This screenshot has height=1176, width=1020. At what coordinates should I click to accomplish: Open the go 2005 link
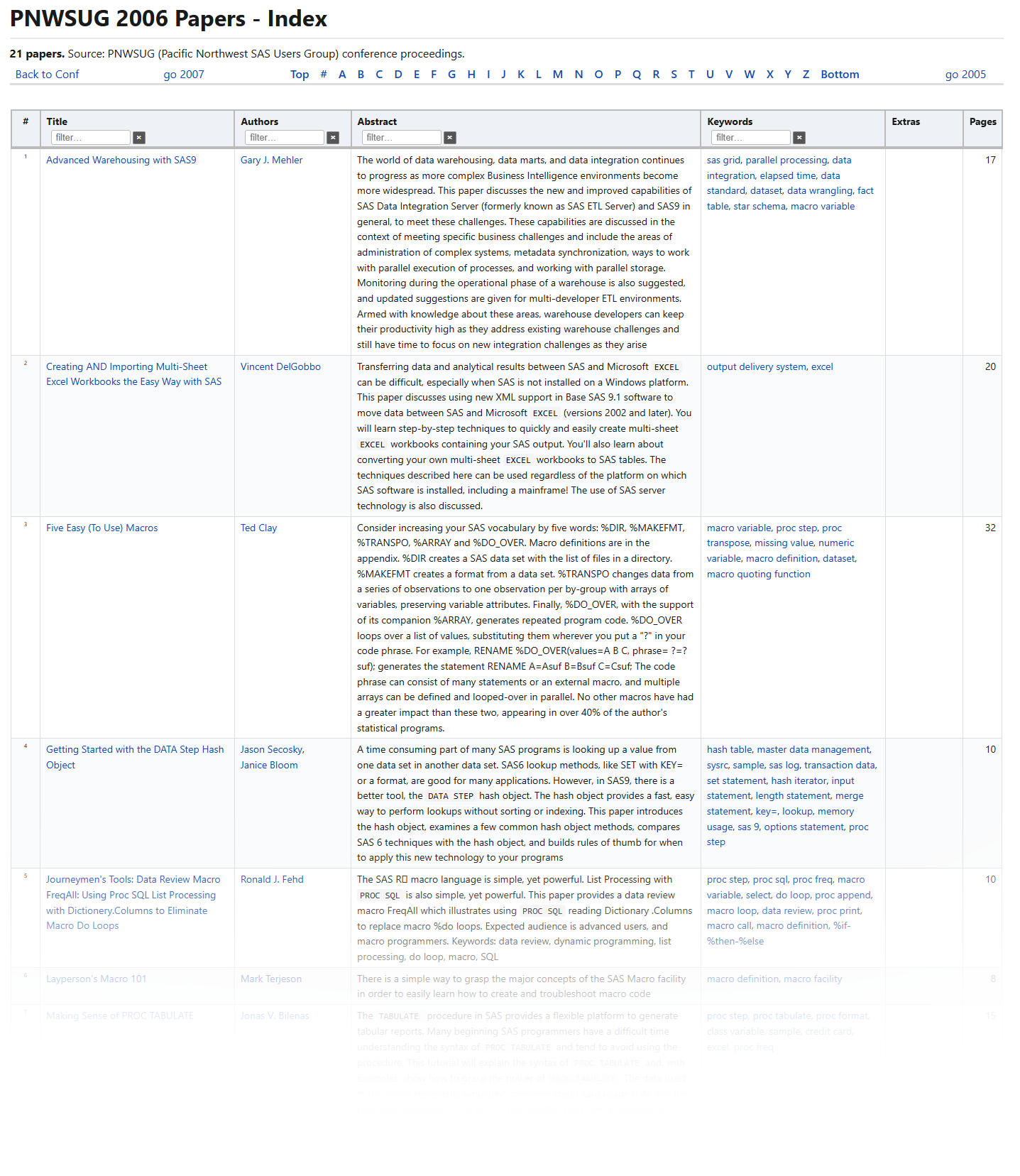click(965, 75)
